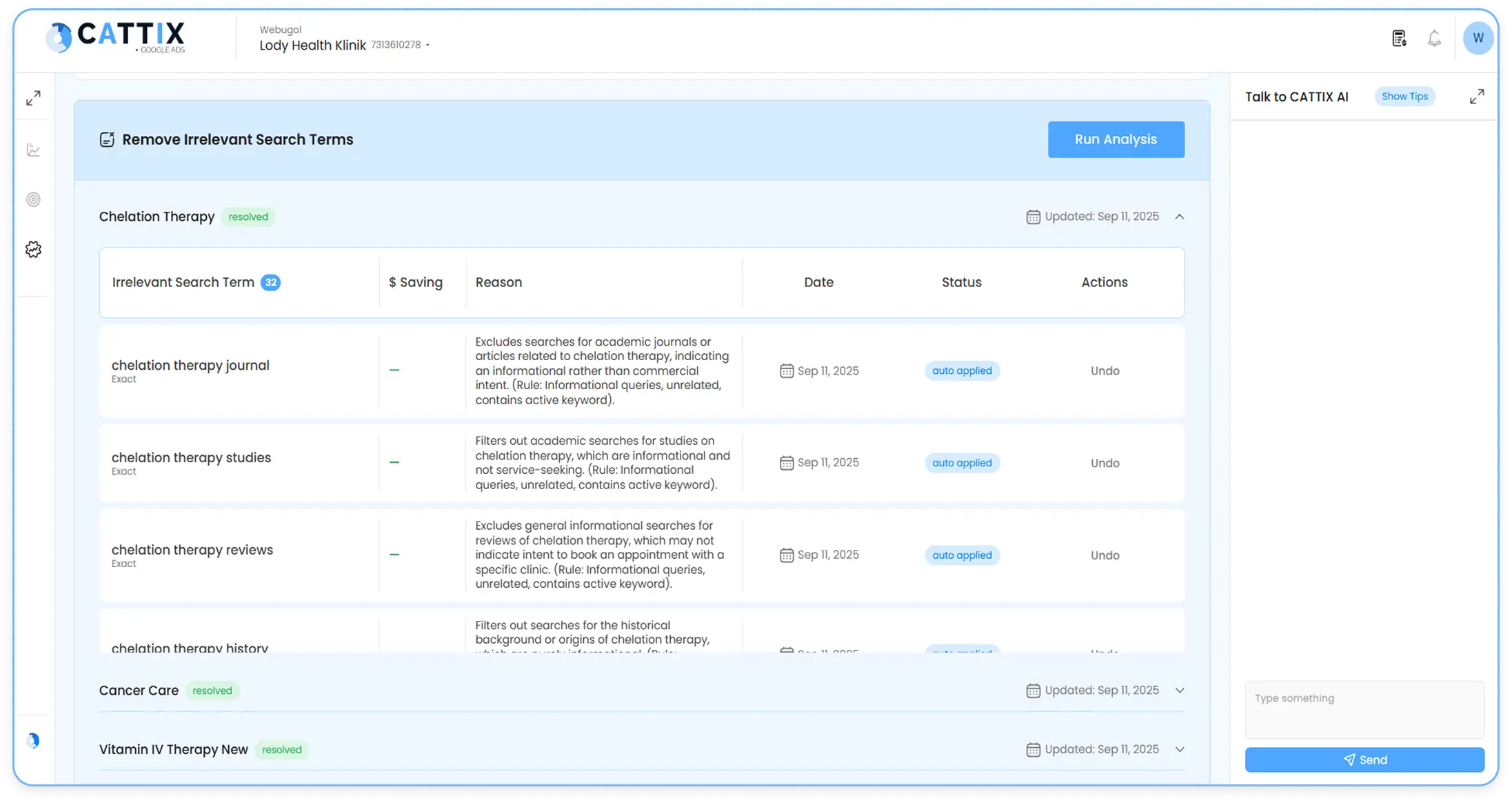Open the account dropdown beside 7313610278
Image resolution: width=1512 pixels, height=803 pixels.
point(428,45)
